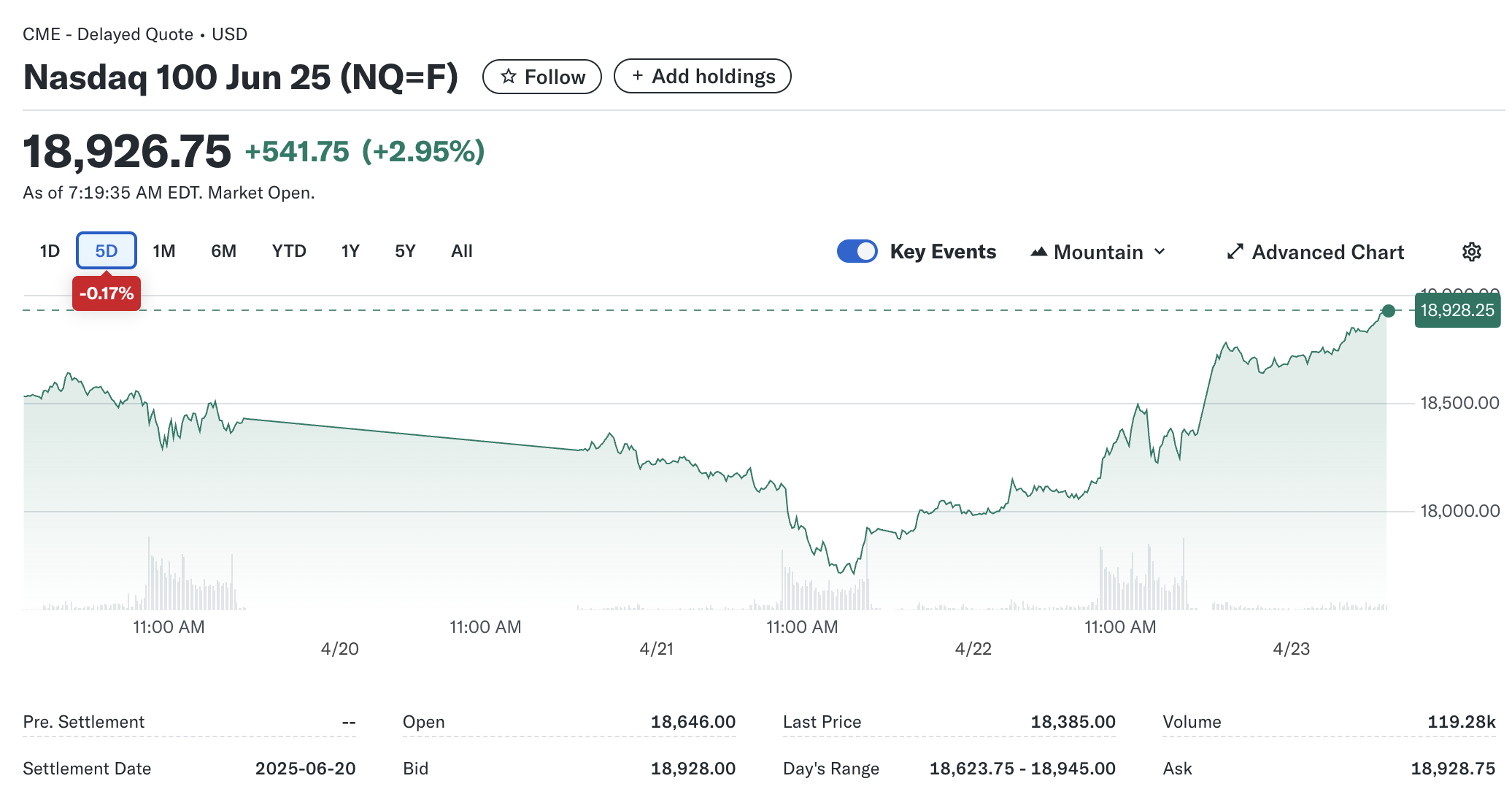Click the green current price dot

point(1388,311)
